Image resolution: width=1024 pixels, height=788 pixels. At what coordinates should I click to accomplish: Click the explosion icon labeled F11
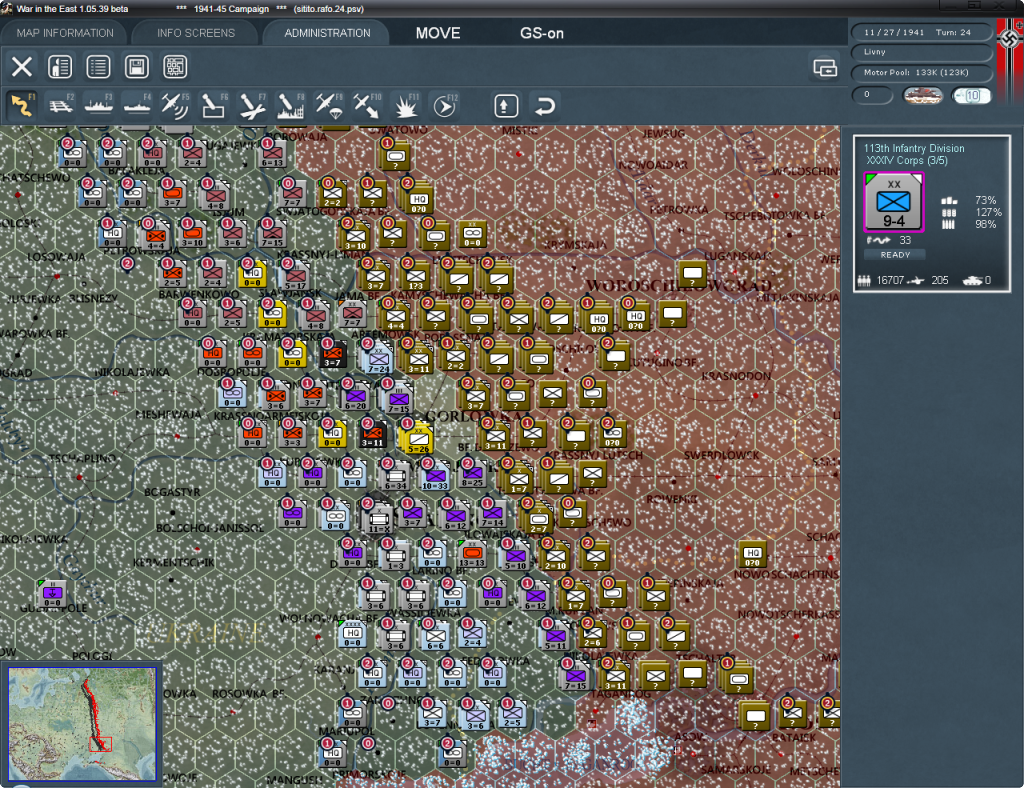point(406,105)
